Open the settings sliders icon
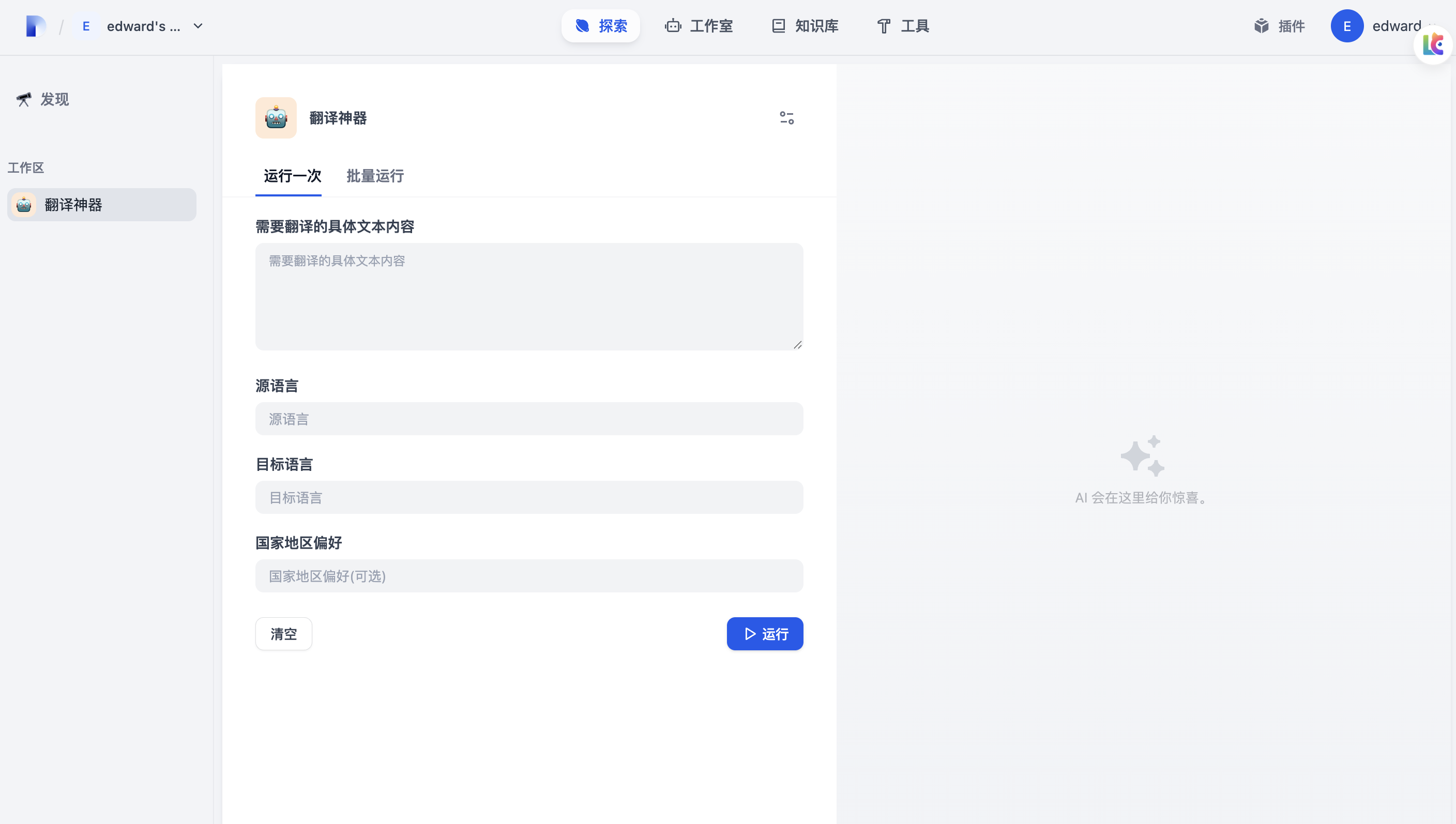 click(x=786, y=118)
